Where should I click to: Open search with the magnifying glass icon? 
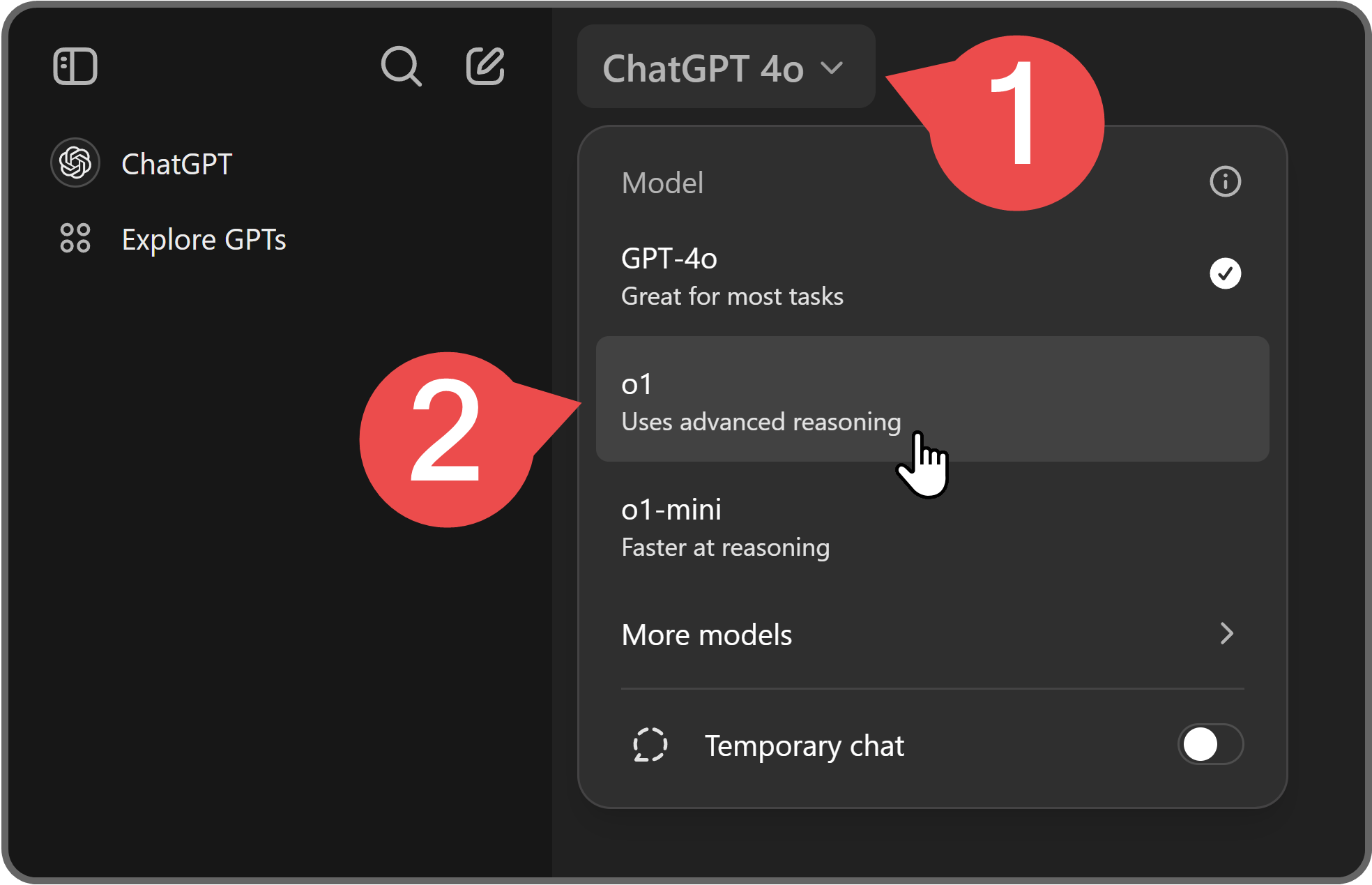401,67
